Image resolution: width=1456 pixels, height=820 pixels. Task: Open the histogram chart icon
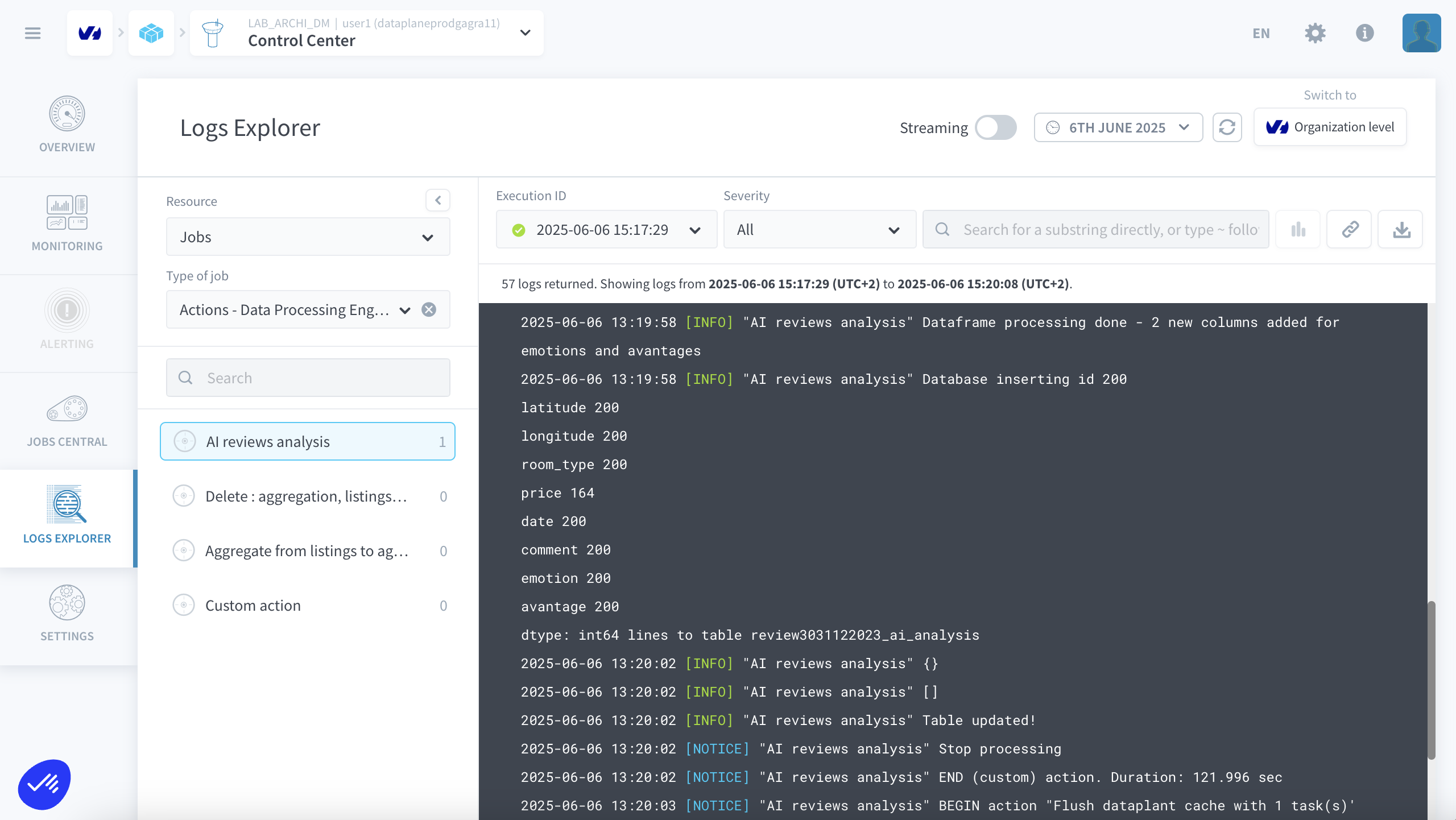point(1298,230)
